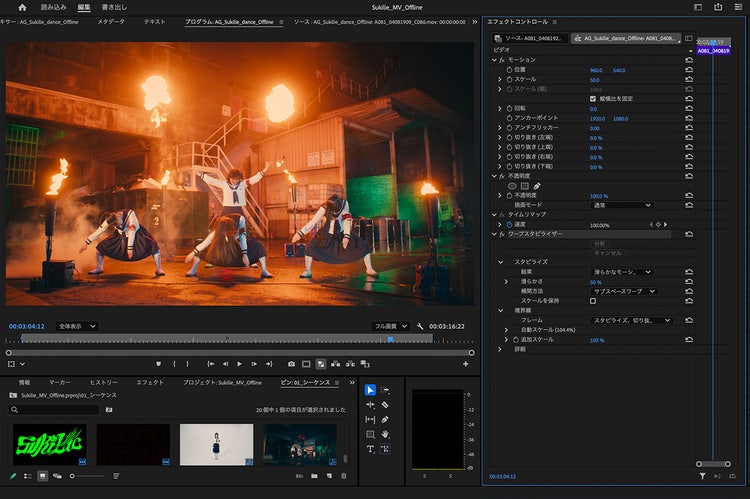750x499 pixels.
Task: Choose the Hand tool
Action: click(x=385, y=435)
